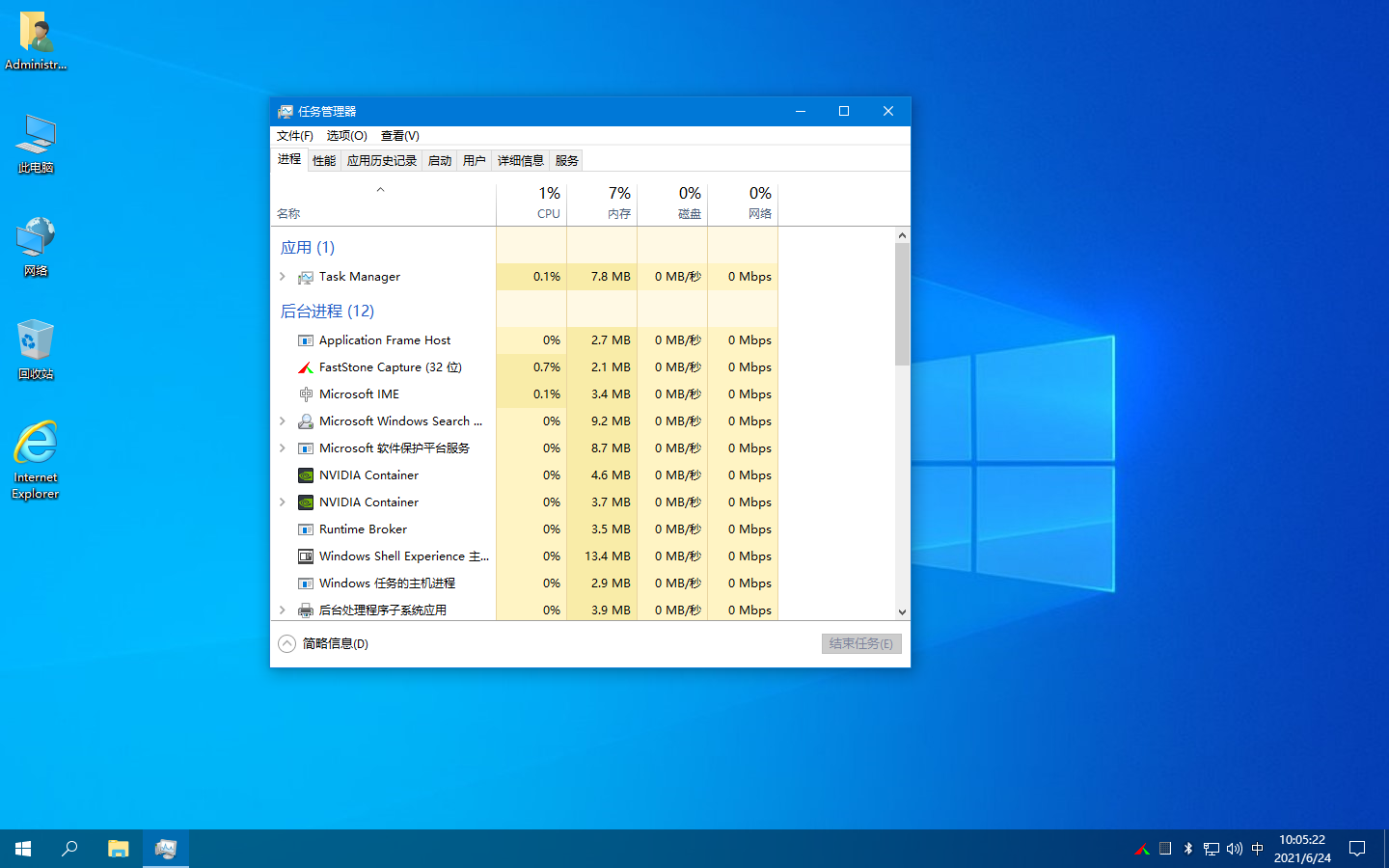Select the Runtime Broker process name
Image resolution: width=1389 pixels, height=868 pixels.
363,529
